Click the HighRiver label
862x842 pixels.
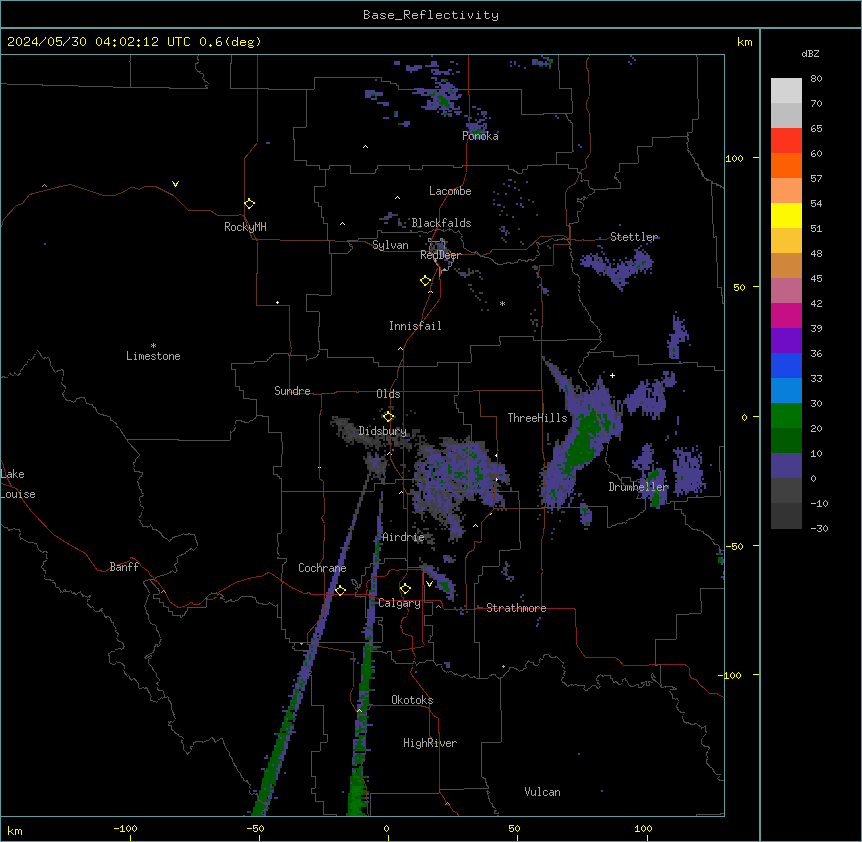coord(430,743)
